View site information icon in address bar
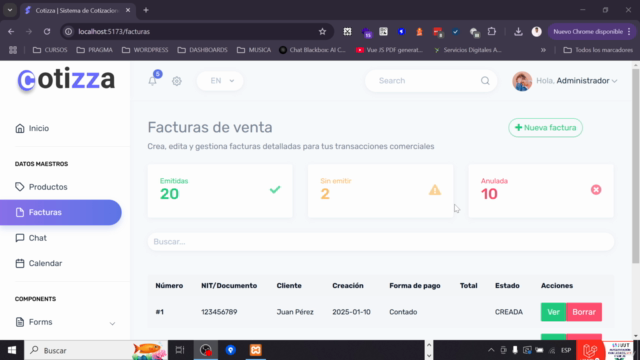Viewport: 640px width, 360px height. 69,31
